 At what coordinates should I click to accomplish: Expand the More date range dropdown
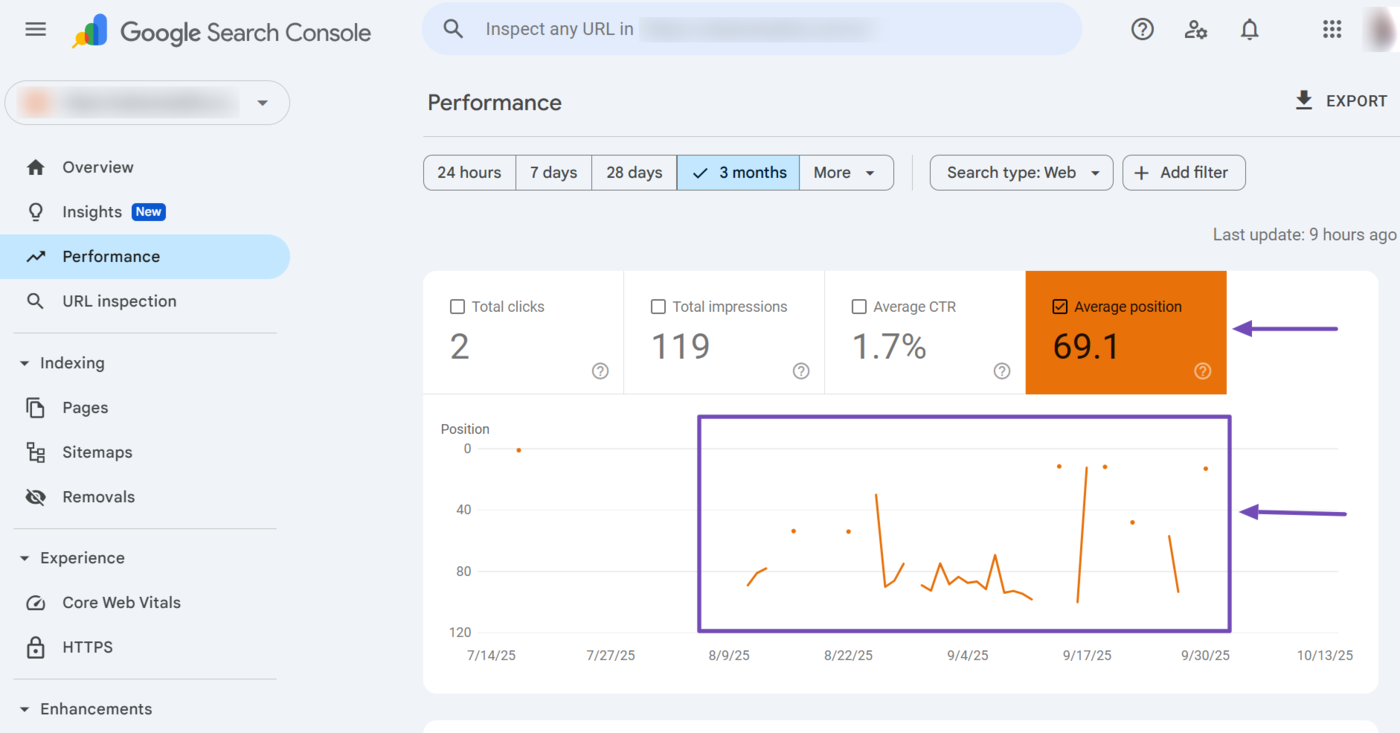click(846, 172)
